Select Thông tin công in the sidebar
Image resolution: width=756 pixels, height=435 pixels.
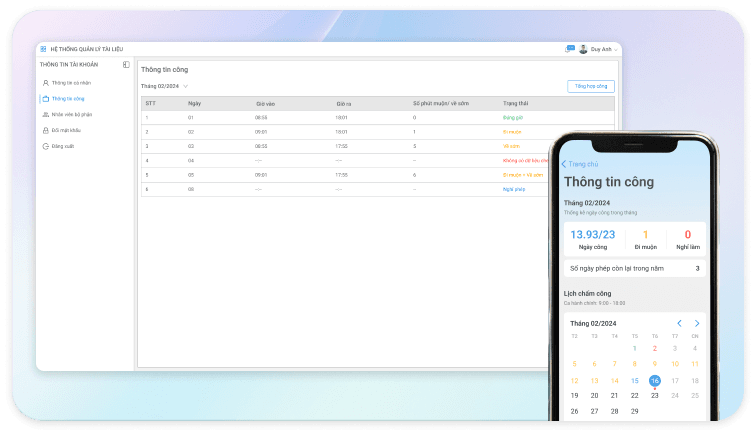pyautogui.click(x=68, y=98)
